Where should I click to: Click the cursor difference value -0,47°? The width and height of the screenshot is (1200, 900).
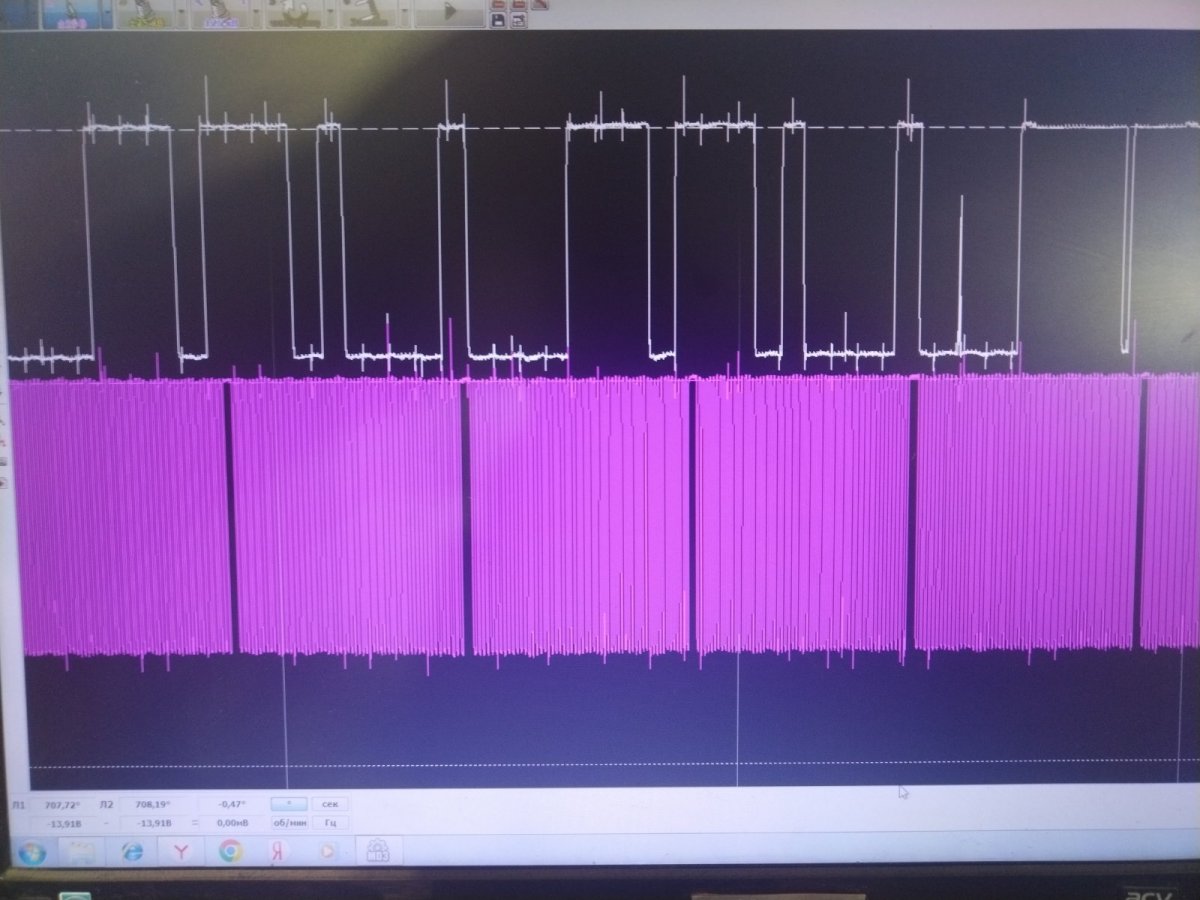pyautogui.click(x=232, y=804)
